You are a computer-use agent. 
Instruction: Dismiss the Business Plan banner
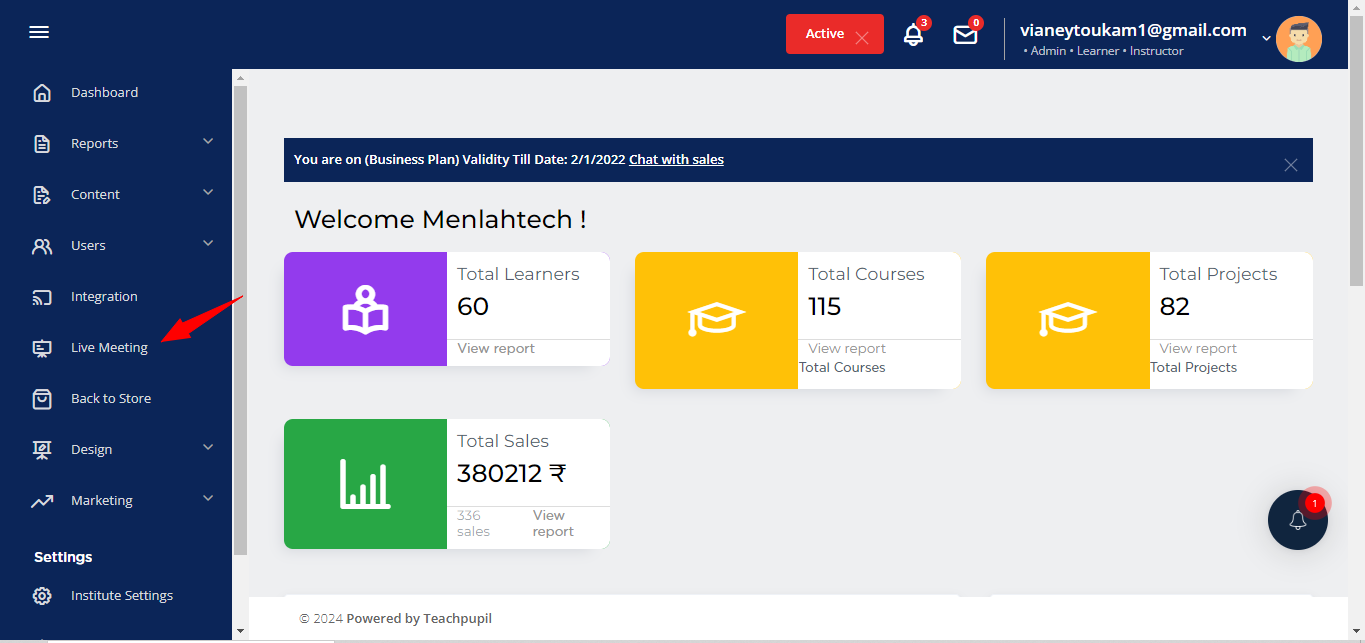click(x=1291, y=165)
